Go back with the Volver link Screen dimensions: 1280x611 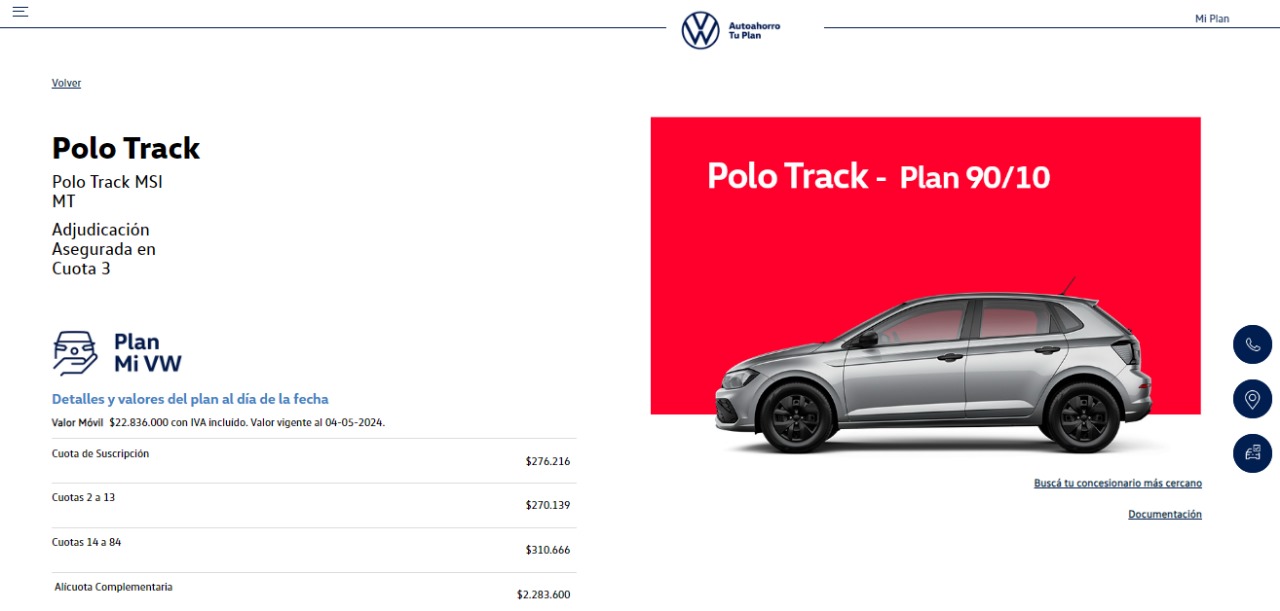click(66, 83)
